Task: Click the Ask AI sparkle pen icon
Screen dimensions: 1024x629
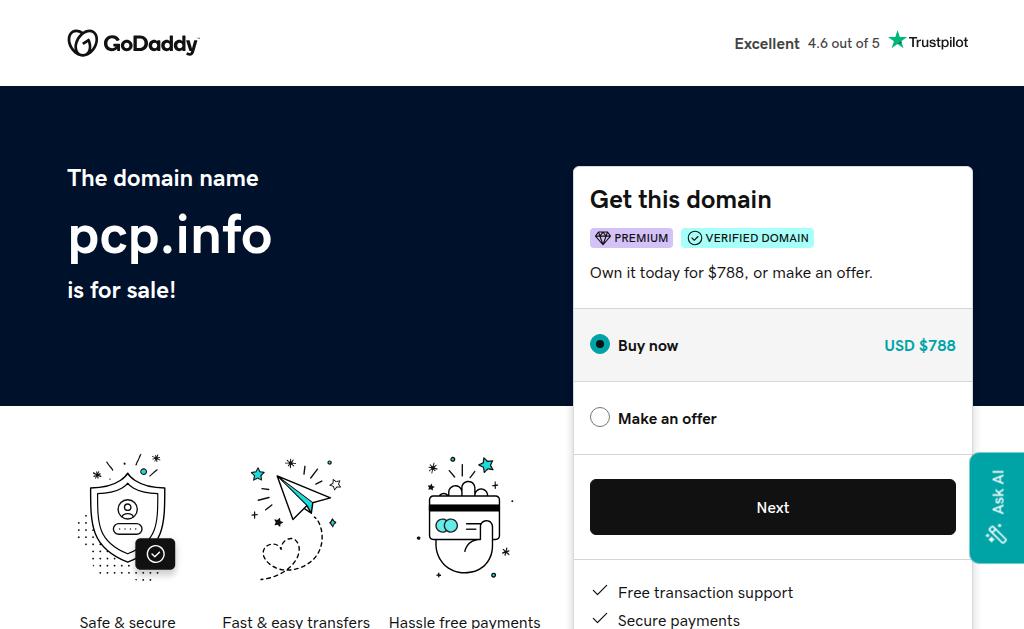Action: [996, 534]
